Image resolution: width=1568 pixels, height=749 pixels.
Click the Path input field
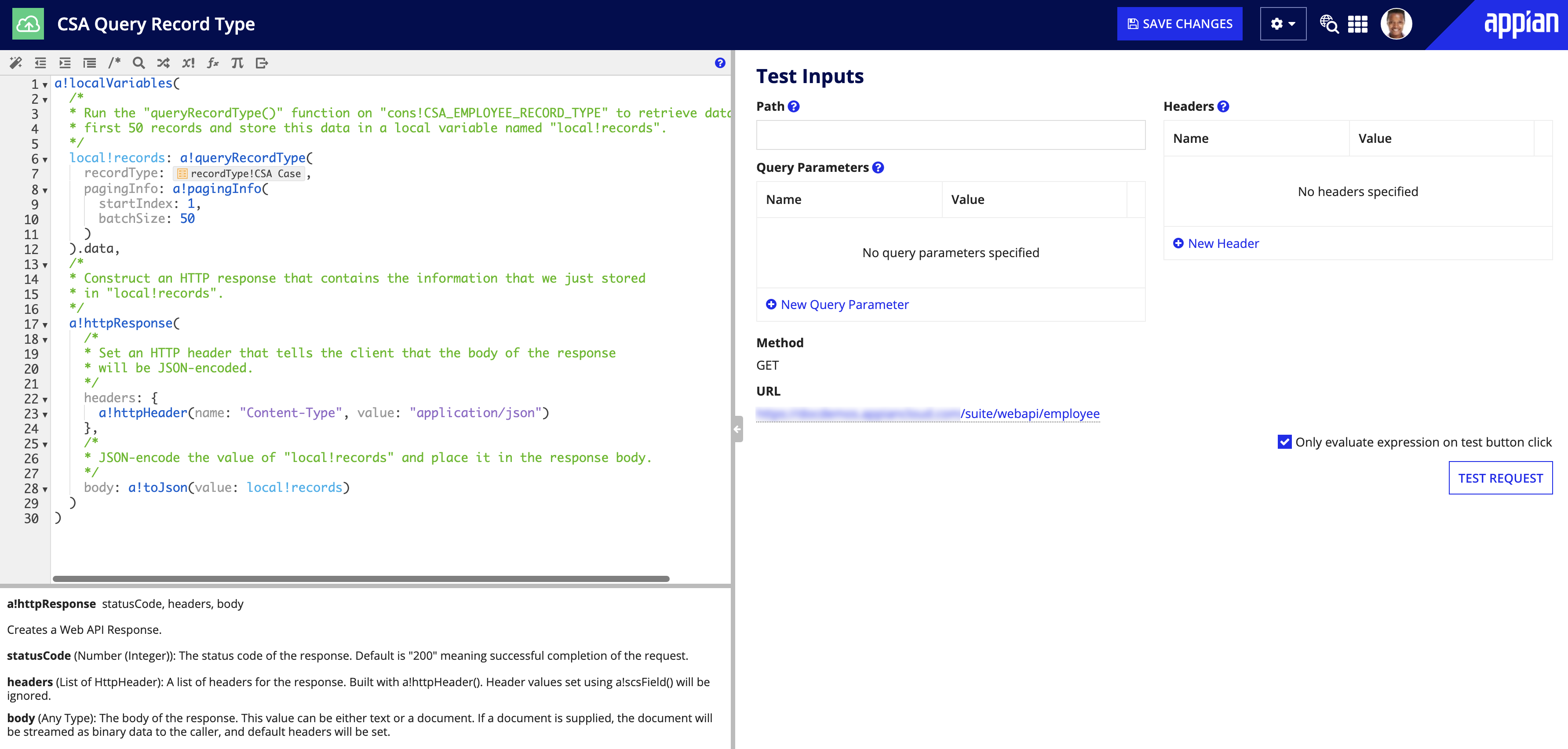[950, 133]
